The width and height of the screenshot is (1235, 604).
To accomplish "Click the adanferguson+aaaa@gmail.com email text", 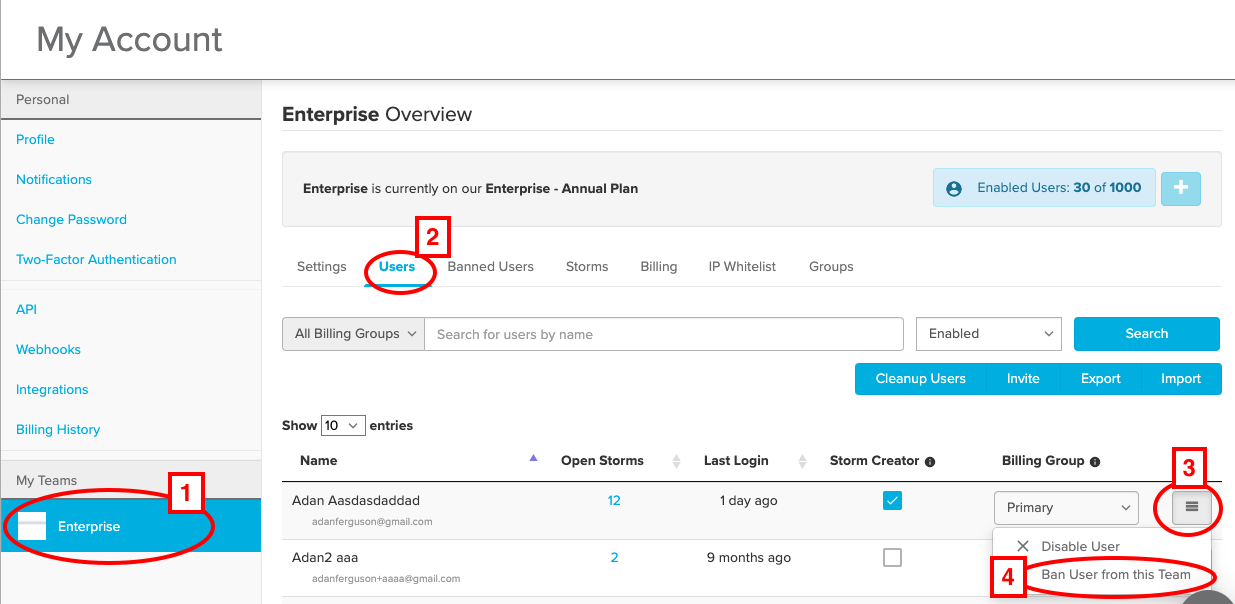I will click(x=386, y=579).
